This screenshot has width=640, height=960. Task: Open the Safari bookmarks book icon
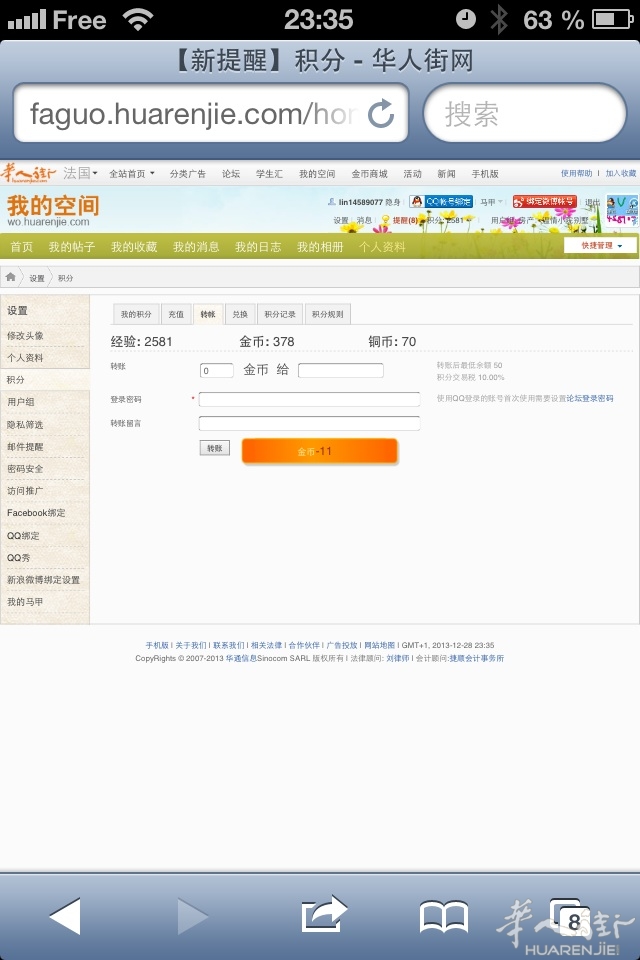(443, 915)
